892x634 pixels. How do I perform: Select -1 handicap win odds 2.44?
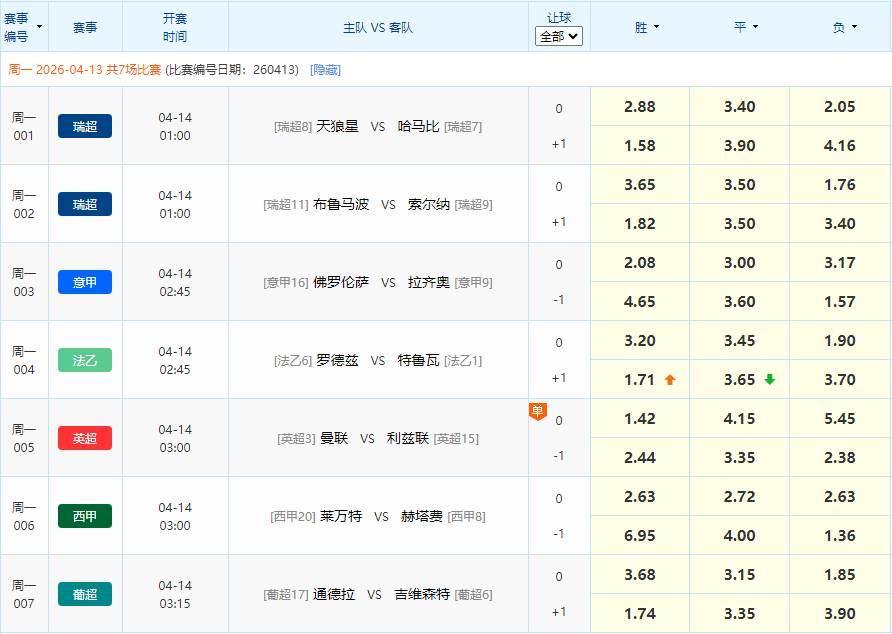click(640, 458)
